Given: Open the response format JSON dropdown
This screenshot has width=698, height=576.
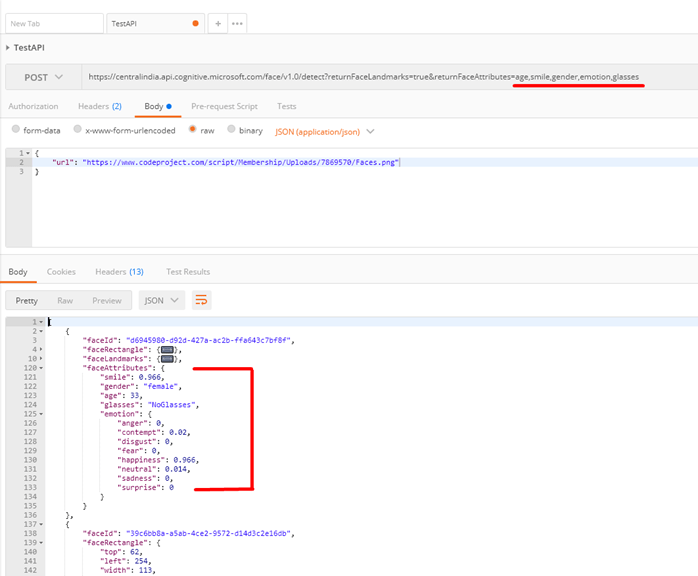Looking at the screenshot, I should pos(162,300).
